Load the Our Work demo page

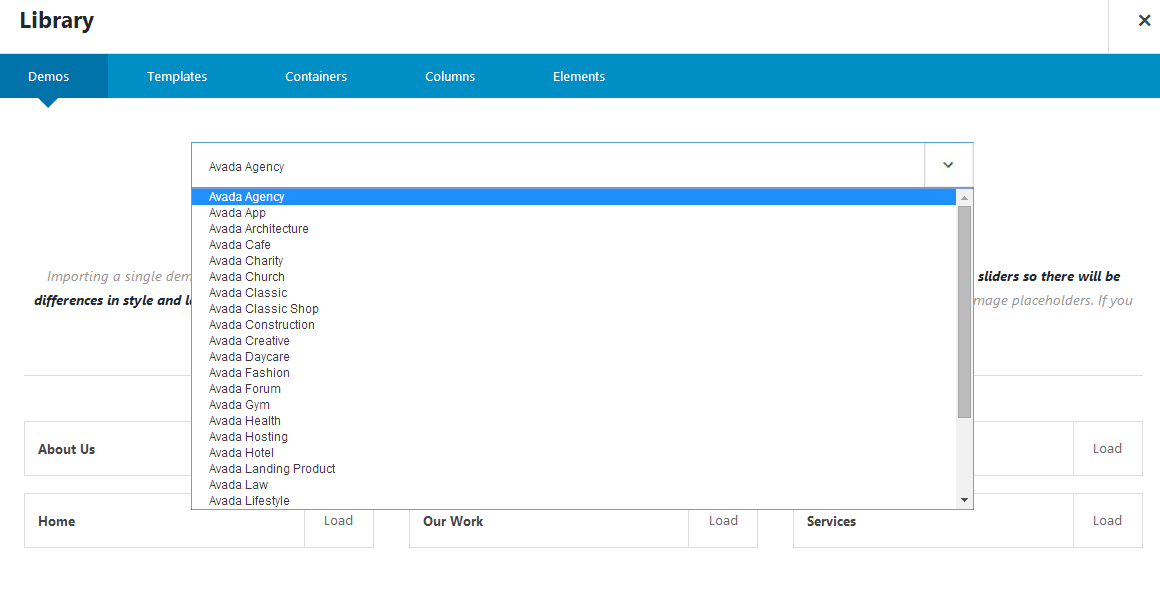[x=723, y=521]
